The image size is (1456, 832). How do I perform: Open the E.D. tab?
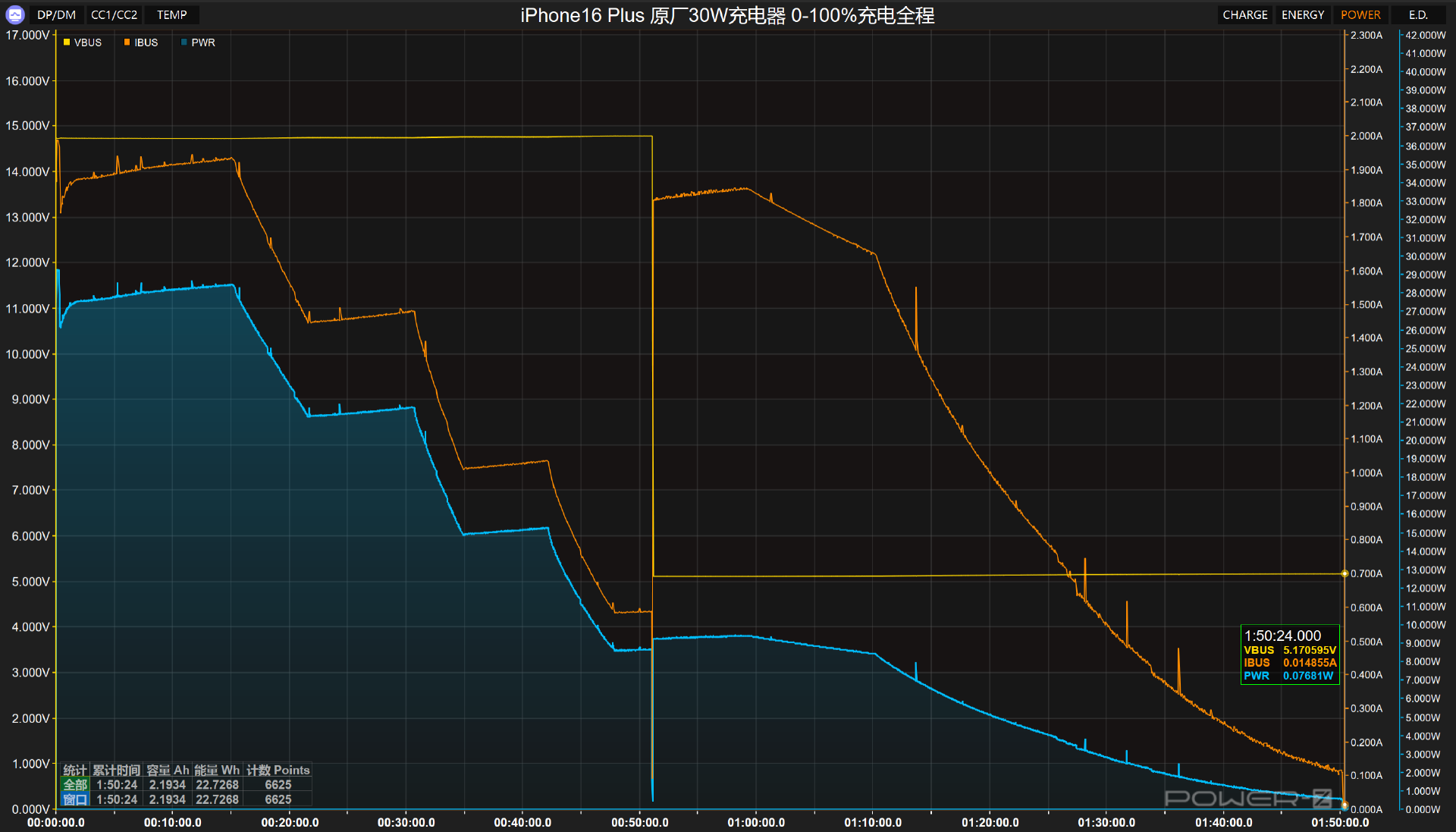(x=1418, y=15)
